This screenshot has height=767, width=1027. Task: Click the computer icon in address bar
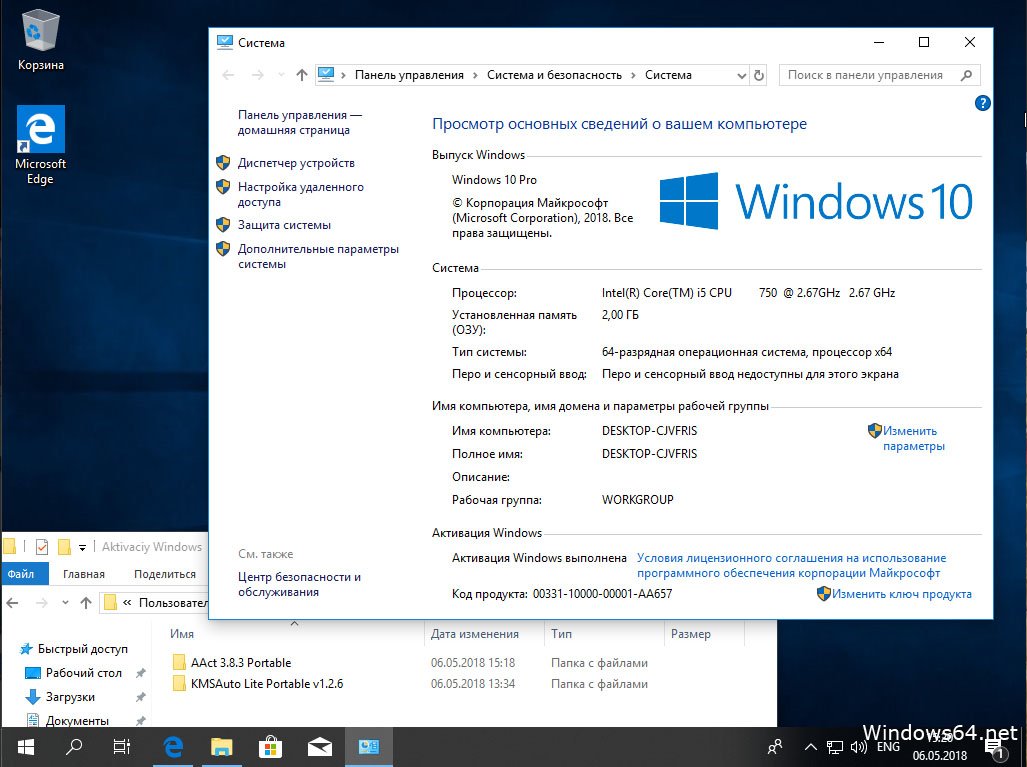[326, 75]
